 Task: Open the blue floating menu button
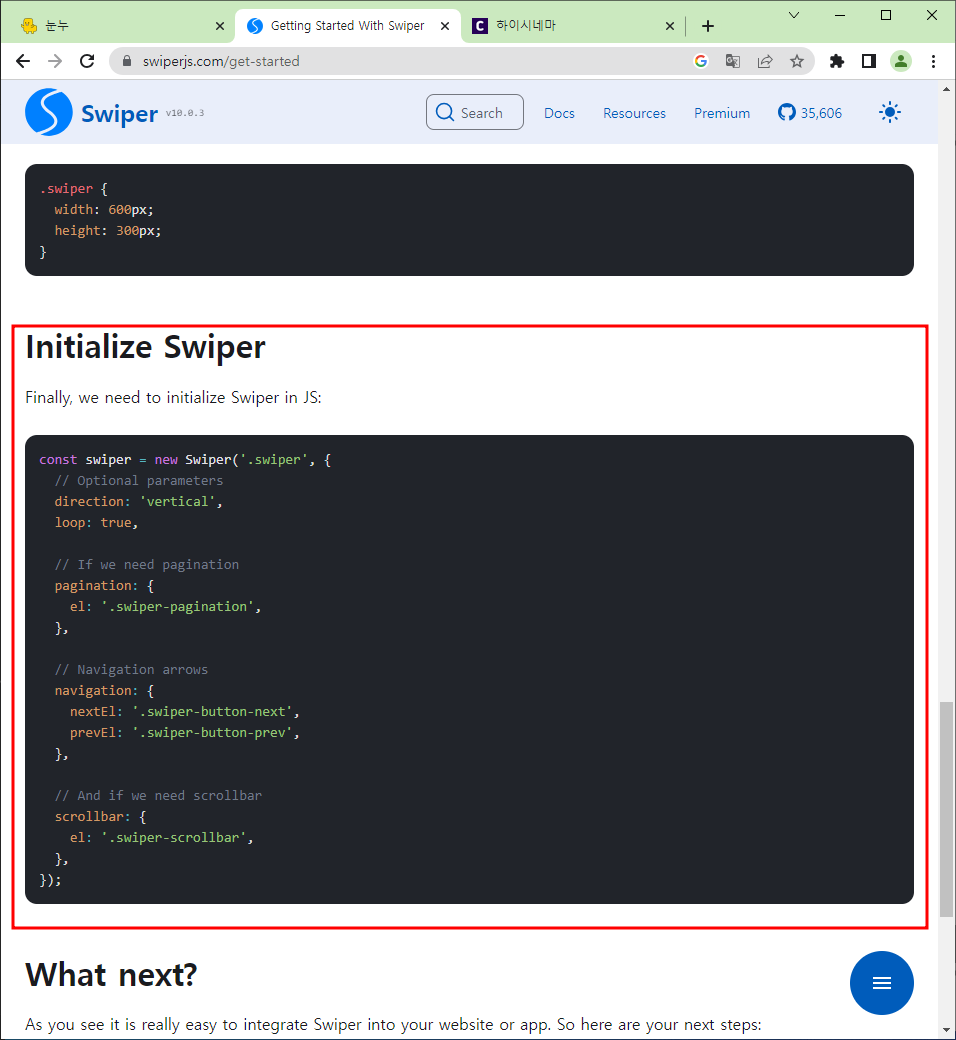coord(881,982)
